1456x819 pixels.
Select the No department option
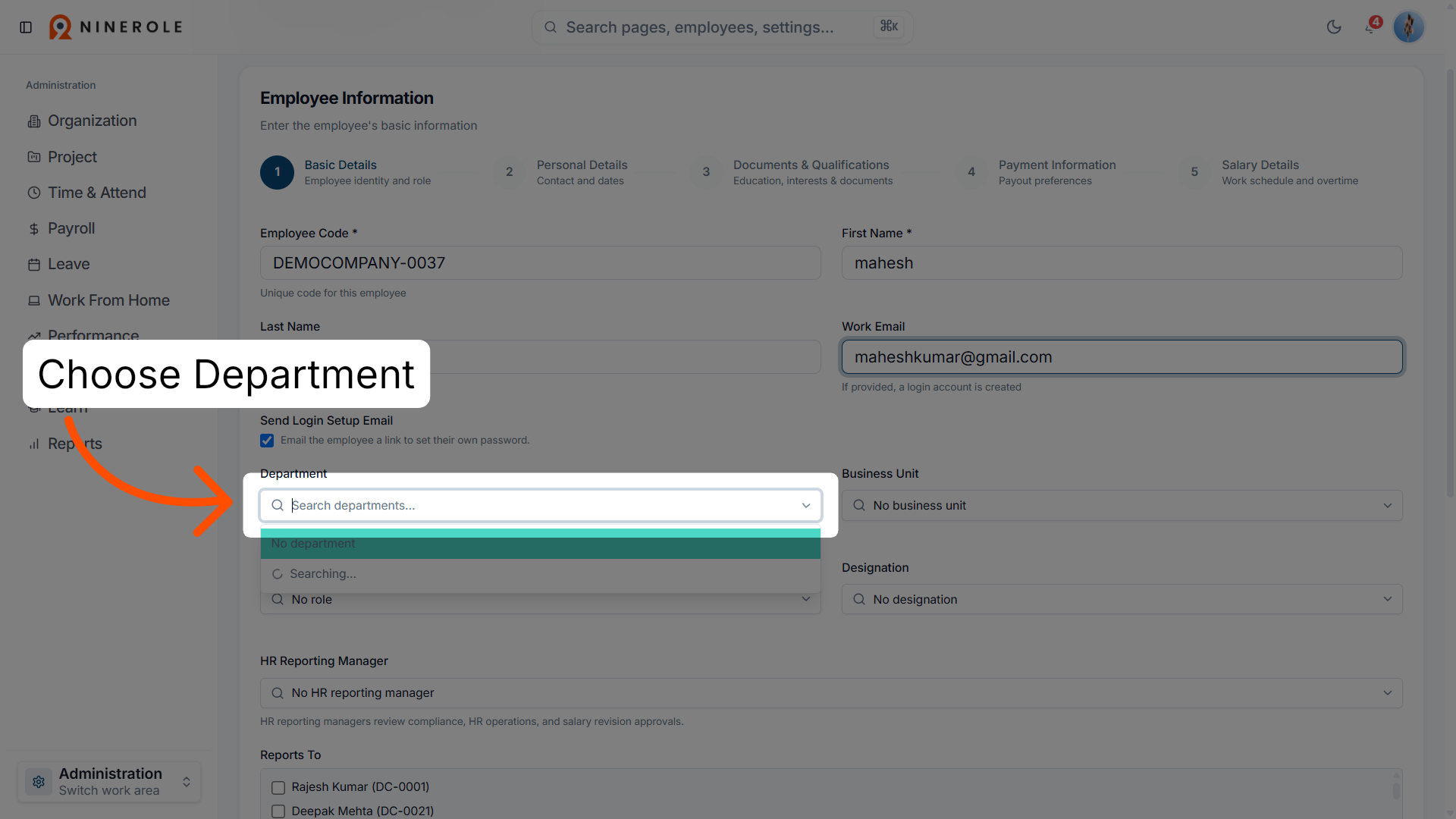540,544
